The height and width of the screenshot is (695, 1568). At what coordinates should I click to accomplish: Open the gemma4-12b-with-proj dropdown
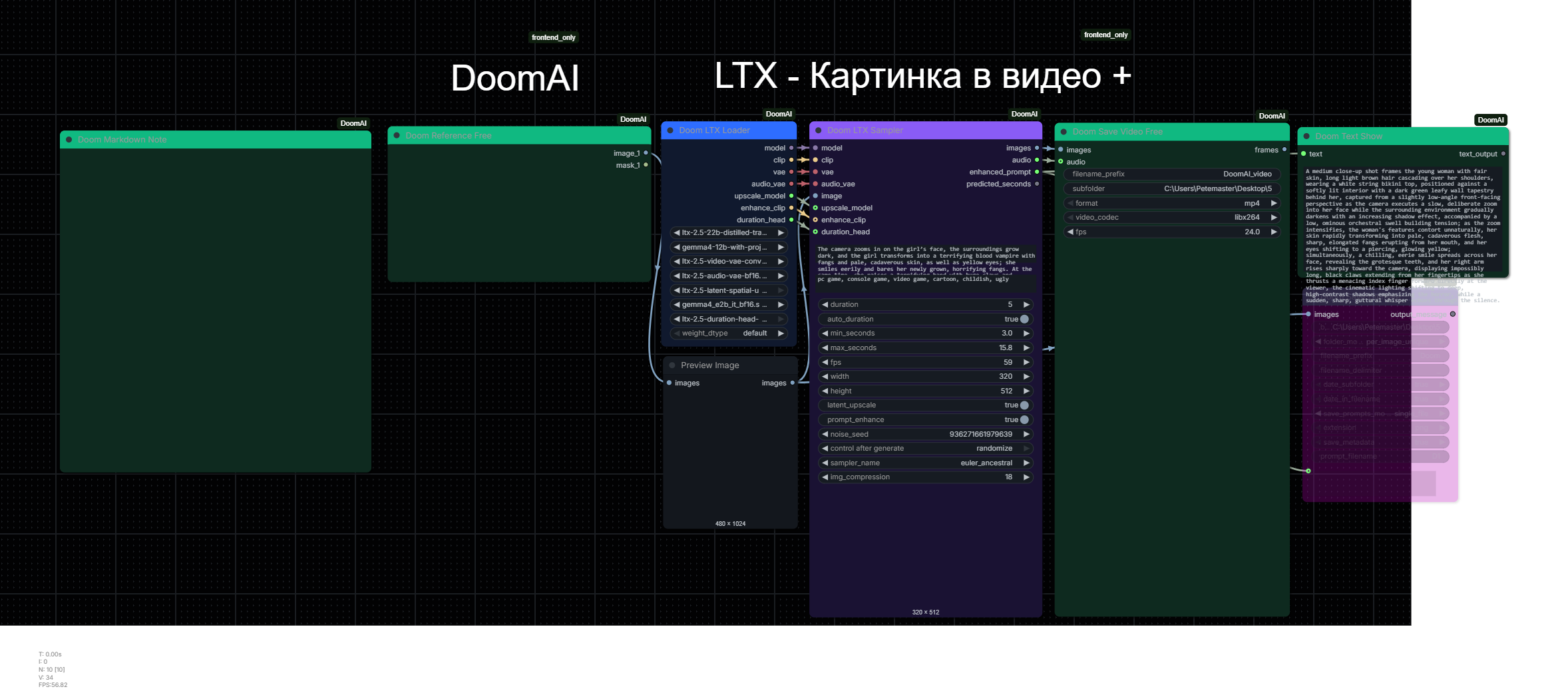pos(729,247)
